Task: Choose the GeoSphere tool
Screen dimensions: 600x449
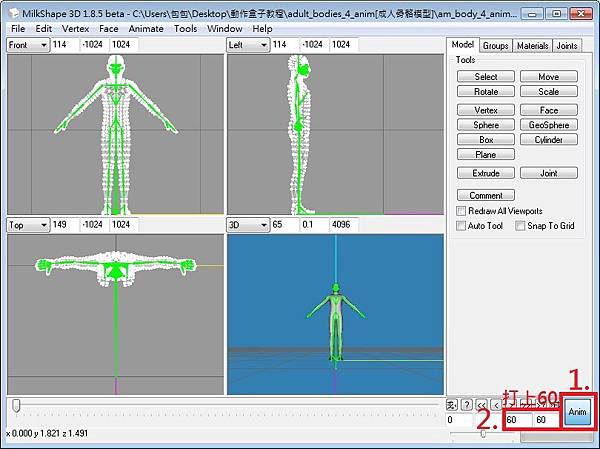Action: [548, 125]
